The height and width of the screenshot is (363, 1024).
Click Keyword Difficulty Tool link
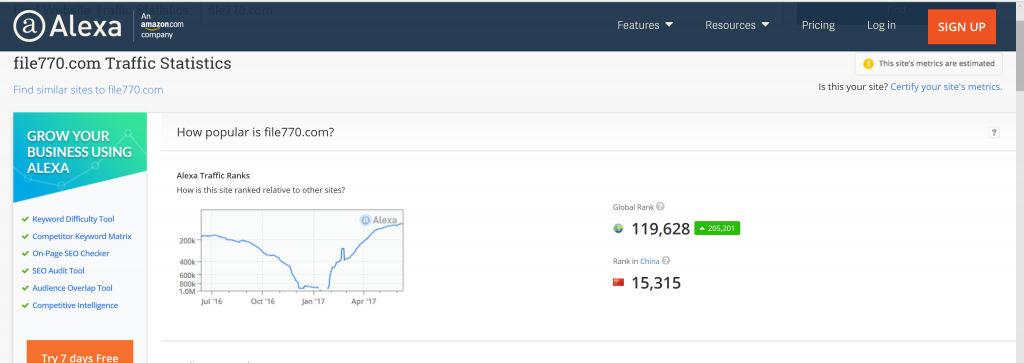73,219
